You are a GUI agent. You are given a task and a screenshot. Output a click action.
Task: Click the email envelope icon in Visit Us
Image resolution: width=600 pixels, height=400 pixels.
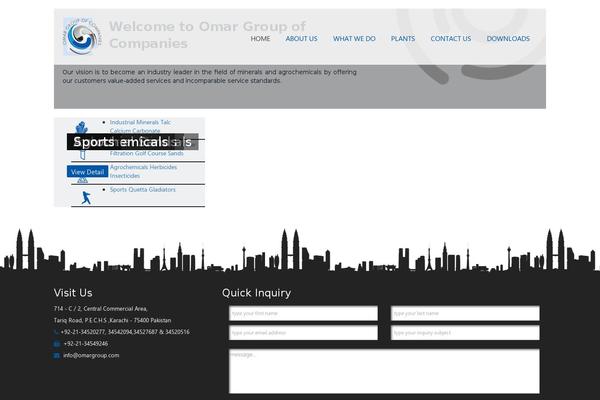(57, 356)
